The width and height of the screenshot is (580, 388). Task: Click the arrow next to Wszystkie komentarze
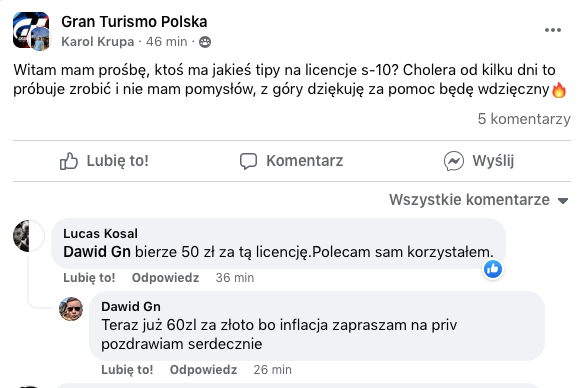[x=563, y=201]
